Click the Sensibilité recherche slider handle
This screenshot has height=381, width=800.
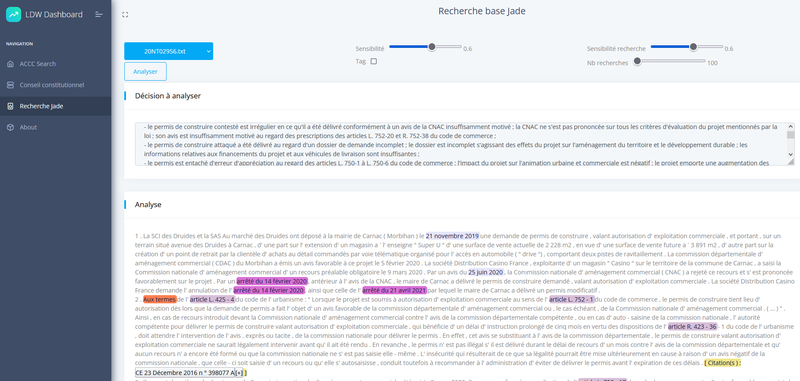tap(693, 47)
